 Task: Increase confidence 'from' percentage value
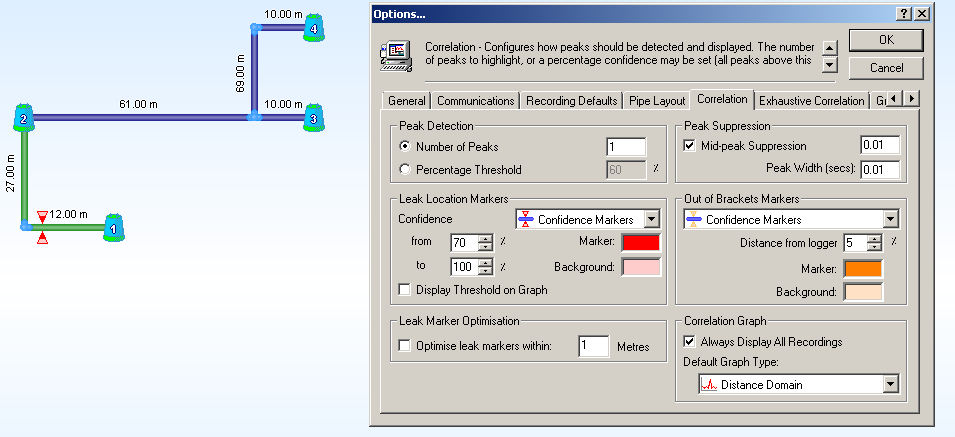485,239
